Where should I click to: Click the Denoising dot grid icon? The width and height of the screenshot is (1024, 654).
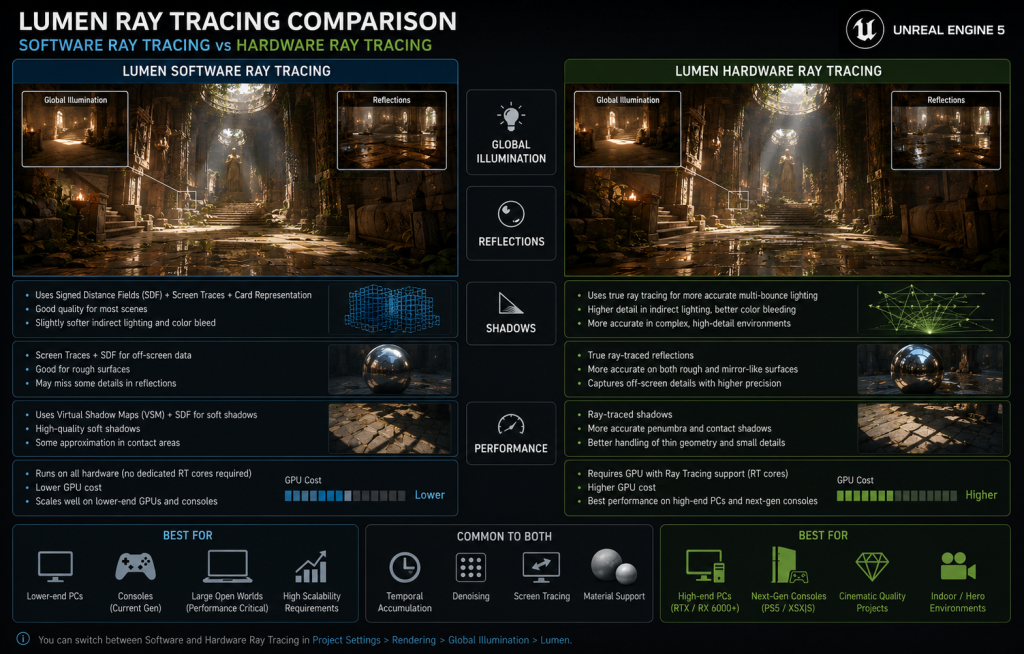(x=471, y=567)
